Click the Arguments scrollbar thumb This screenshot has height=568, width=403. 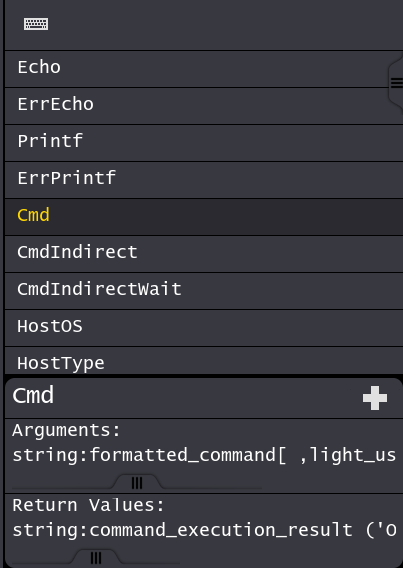(137, 483)
